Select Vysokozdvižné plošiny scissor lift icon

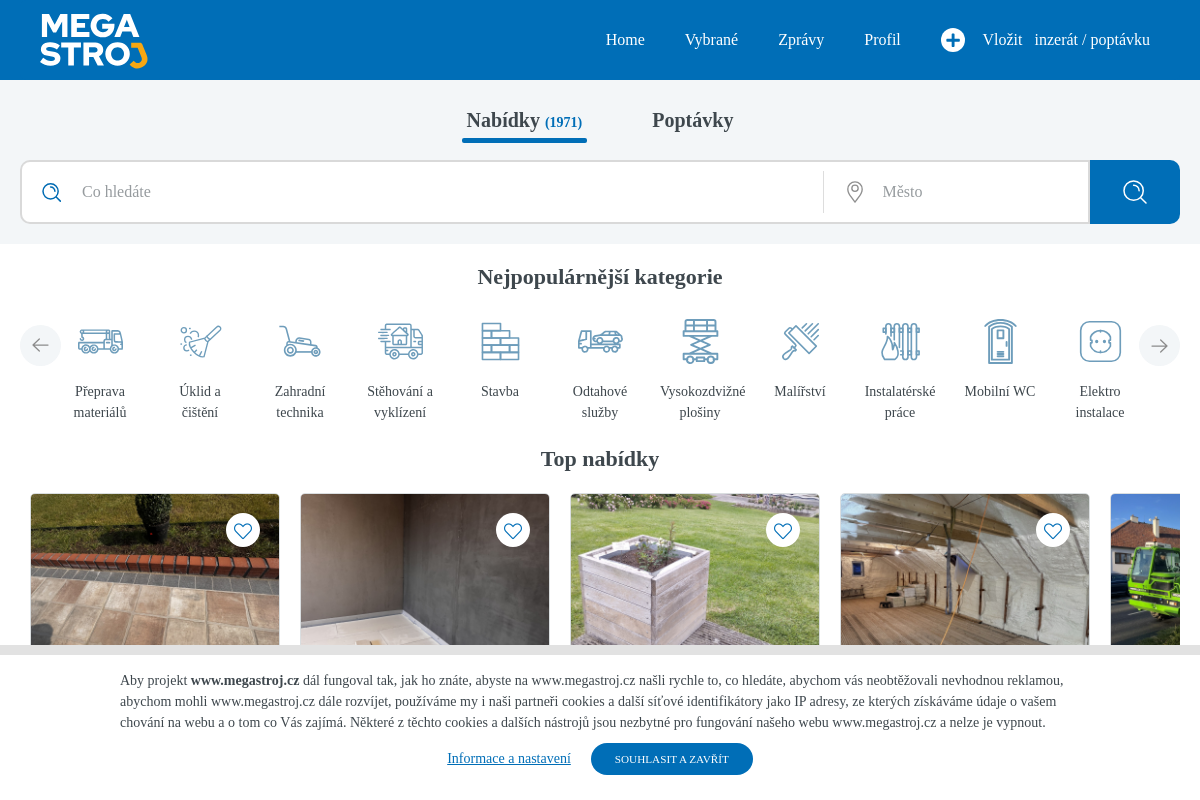point(700,341)
